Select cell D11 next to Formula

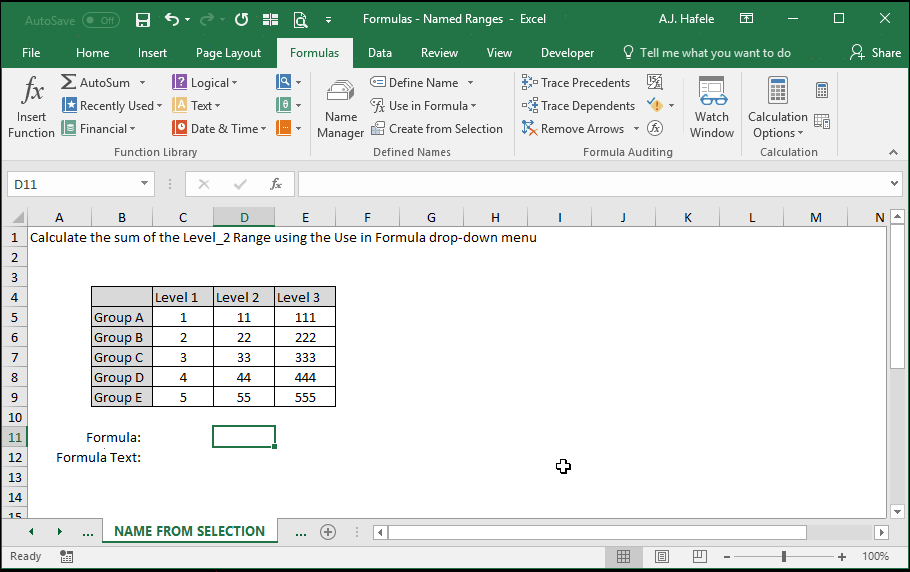[244, 437]
